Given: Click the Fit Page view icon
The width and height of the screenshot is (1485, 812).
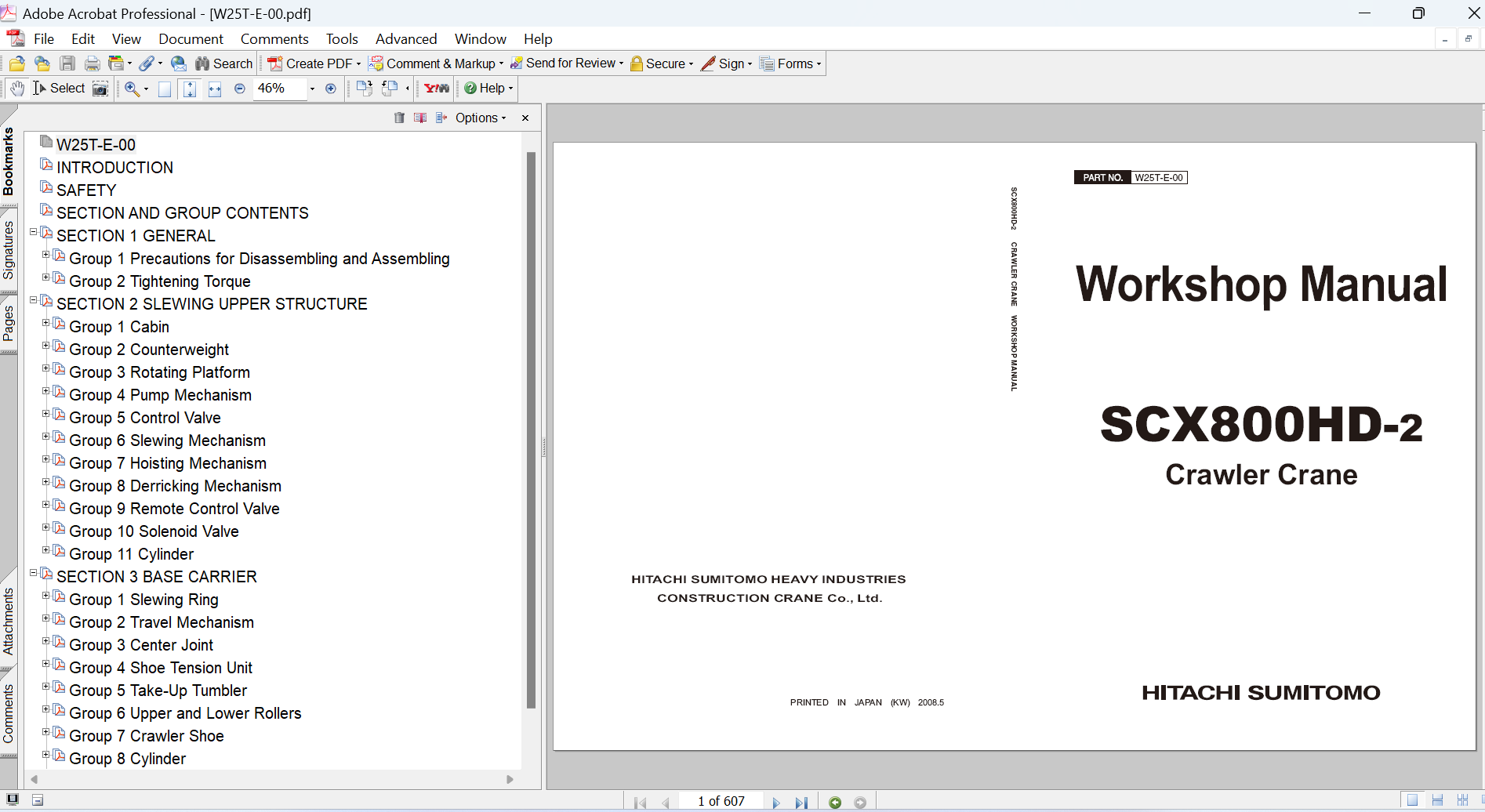Looking at the screenshot, I should pyautogui.click(x=190, y=89).
